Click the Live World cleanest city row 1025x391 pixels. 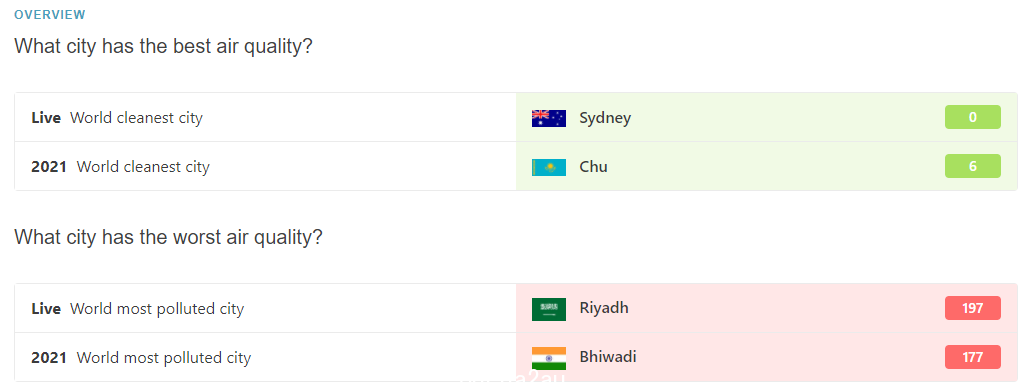(516, 118)
